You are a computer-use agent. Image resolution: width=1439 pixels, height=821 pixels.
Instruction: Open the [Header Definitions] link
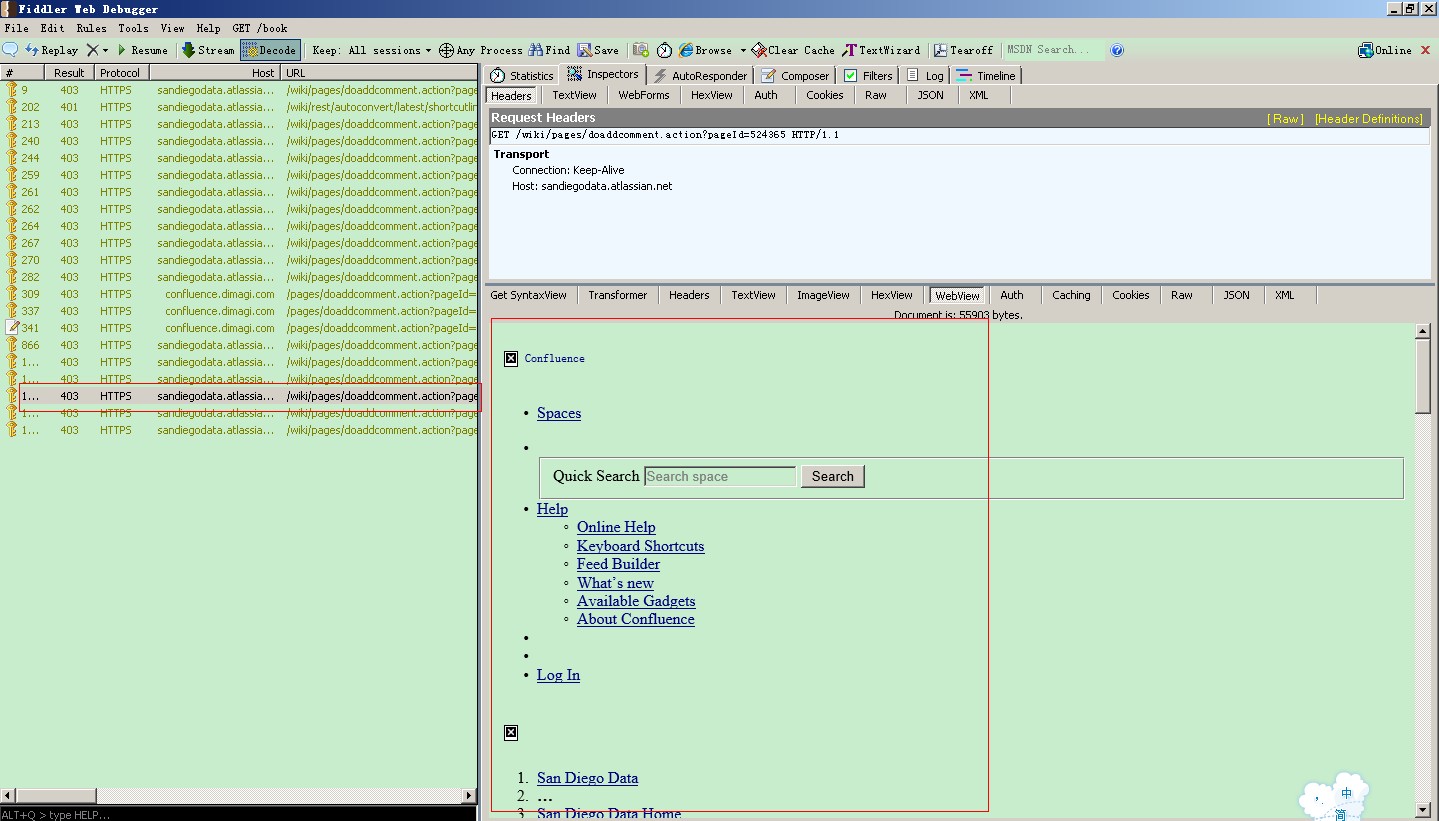click(1369, 118)
